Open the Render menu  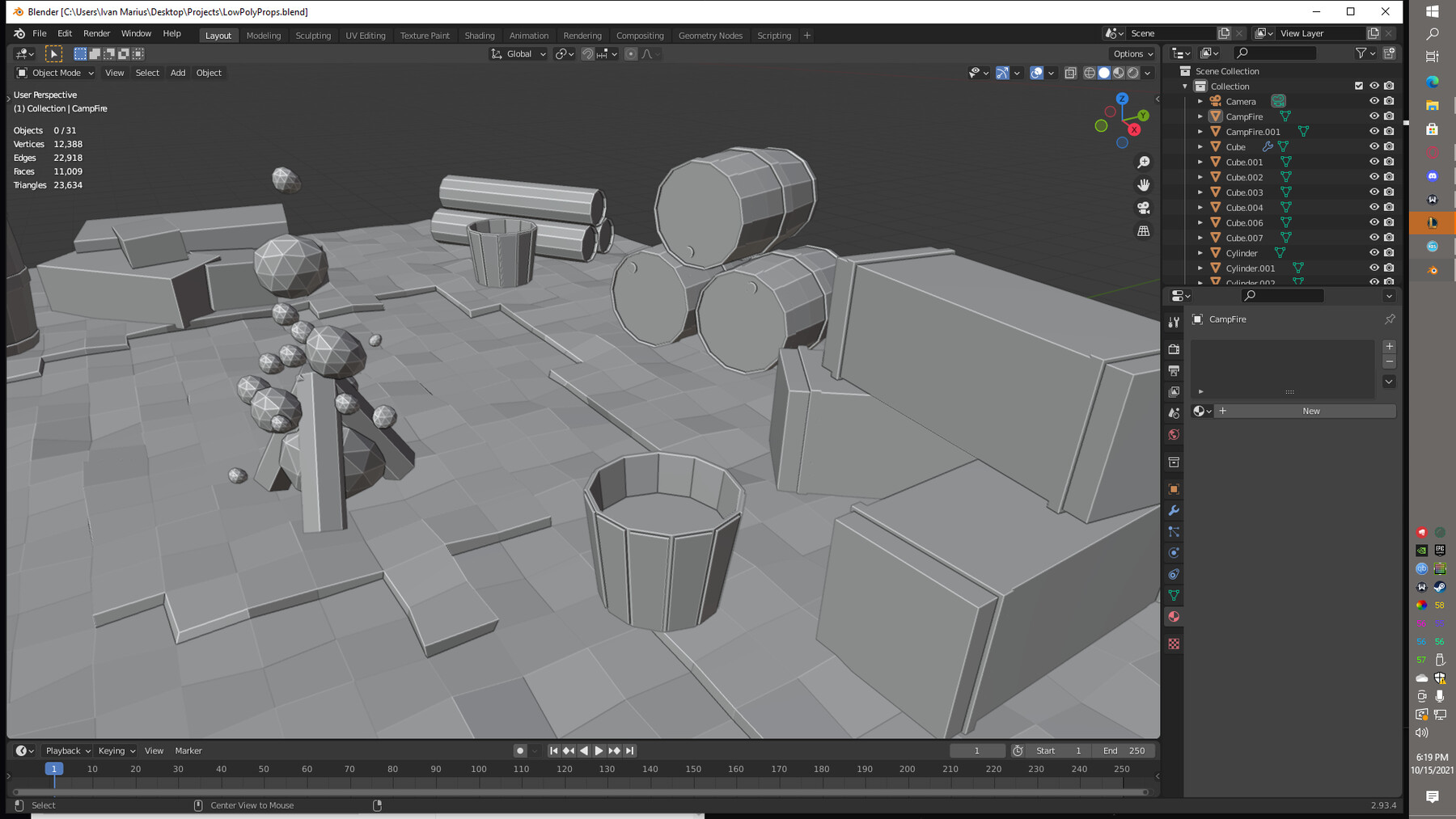click(x=96, y=33)
